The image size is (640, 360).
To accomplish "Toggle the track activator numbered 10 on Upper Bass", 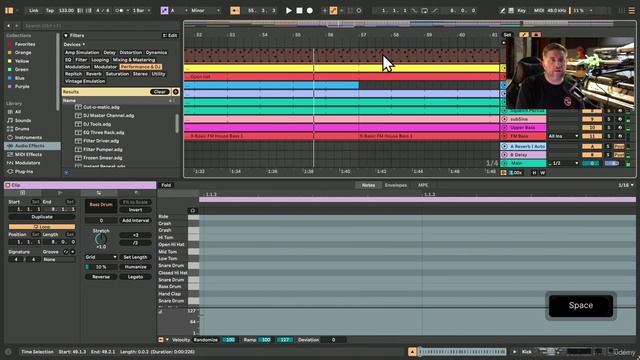I will tap(592, 128).
